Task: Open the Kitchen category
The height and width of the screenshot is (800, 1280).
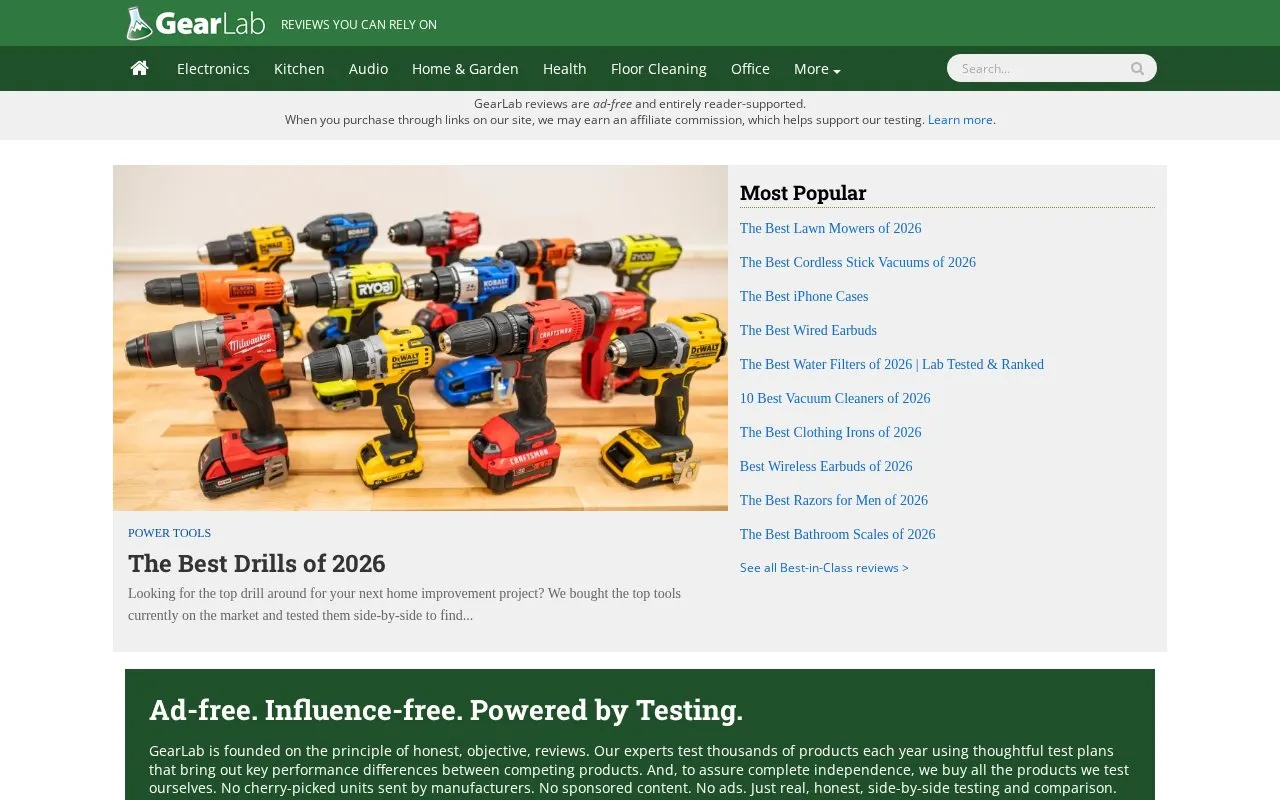Action: tap(299, 69)
